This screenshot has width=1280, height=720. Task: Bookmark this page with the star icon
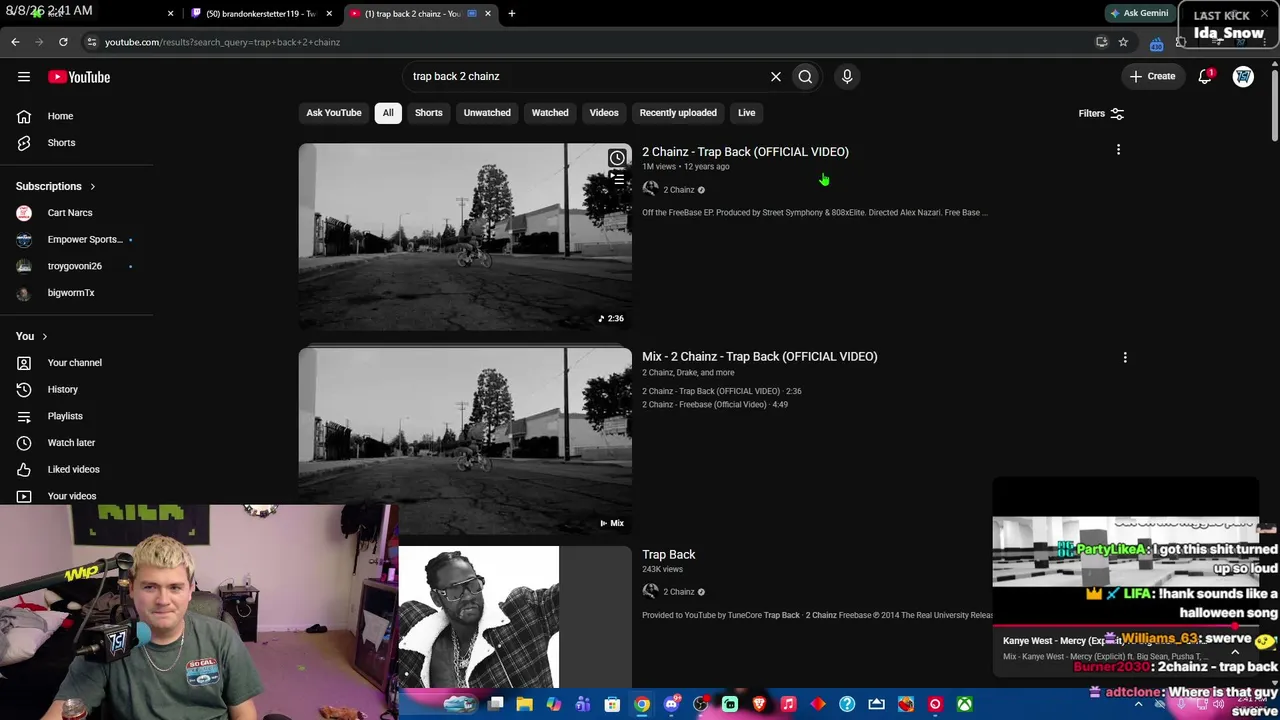click(x=1123, y=42)
